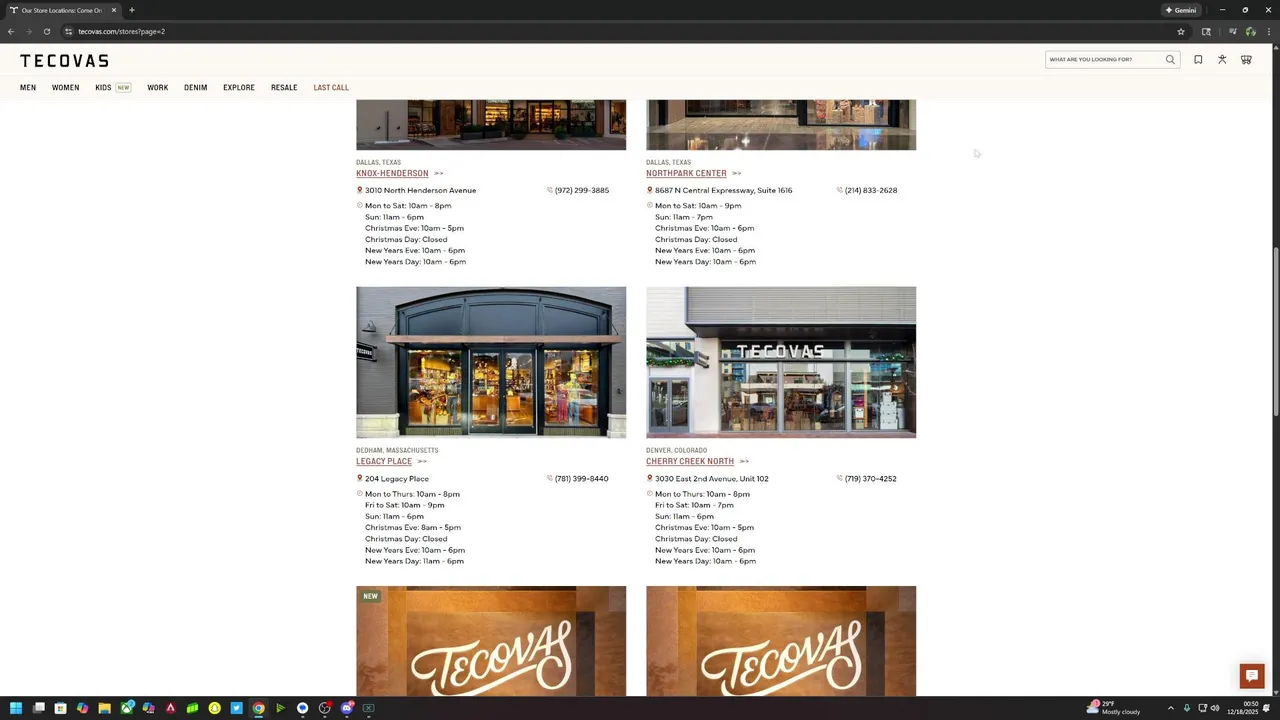Open File Explorer from the taskbar

[104, 708]
